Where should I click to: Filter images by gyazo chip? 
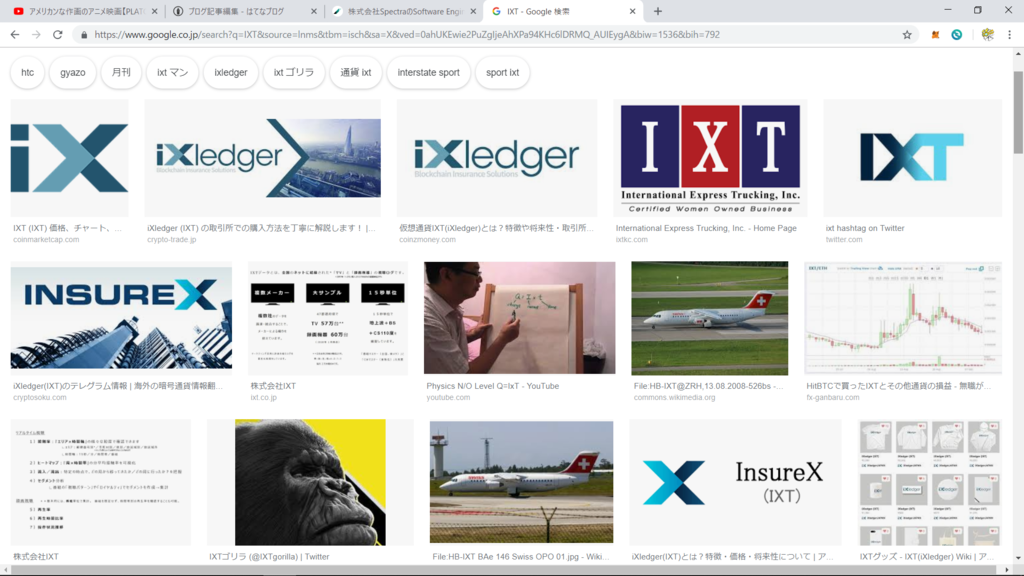pyautogui.click(x=72, y=72)
